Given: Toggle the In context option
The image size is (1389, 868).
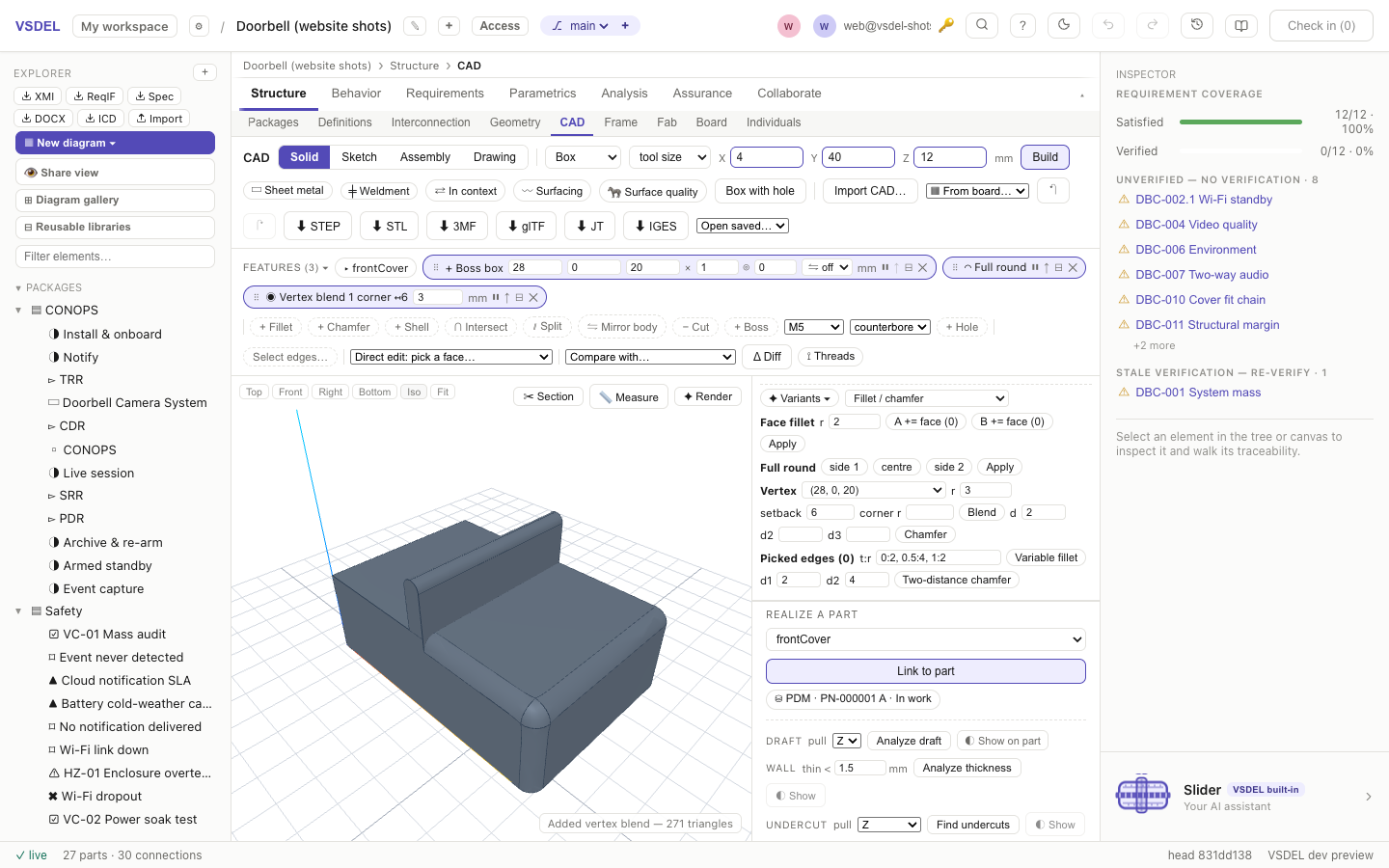Looking at the screenshot, I should tap(466, 191).
